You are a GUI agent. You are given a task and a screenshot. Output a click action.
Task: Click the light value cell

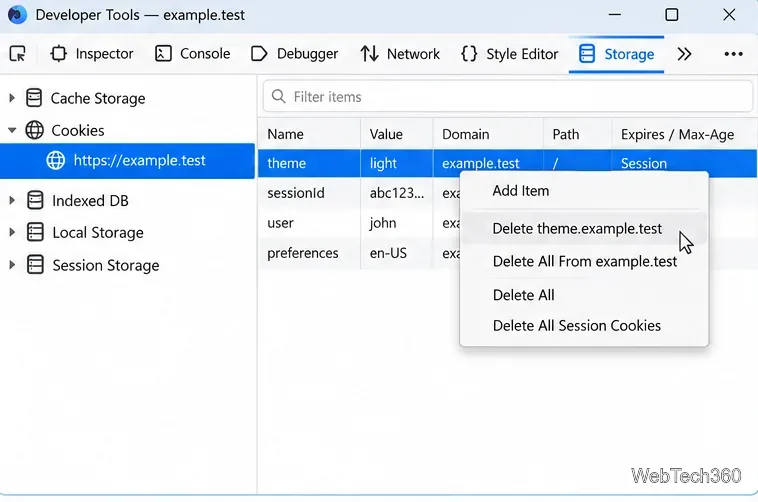[396, 163]
